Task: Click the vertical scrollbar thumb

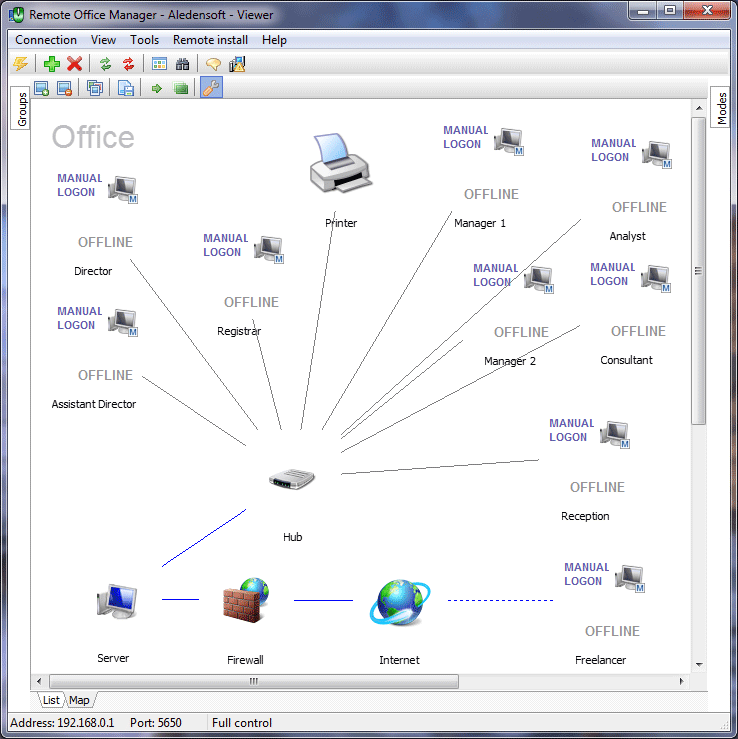Action: [698, 271]
